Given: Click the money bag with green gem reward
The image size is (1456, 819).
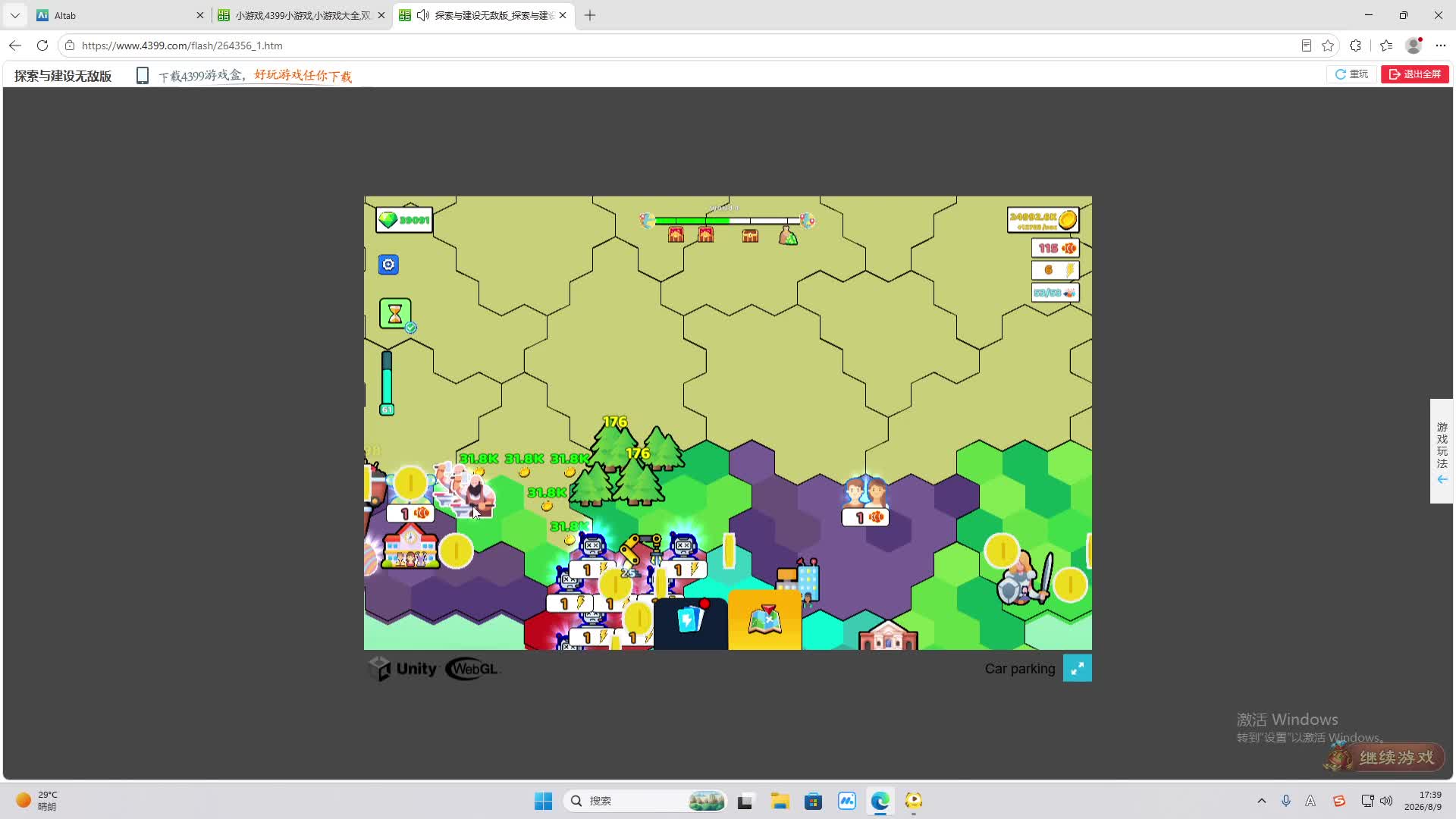Looking at the screenshot, I should click(788, 236).
